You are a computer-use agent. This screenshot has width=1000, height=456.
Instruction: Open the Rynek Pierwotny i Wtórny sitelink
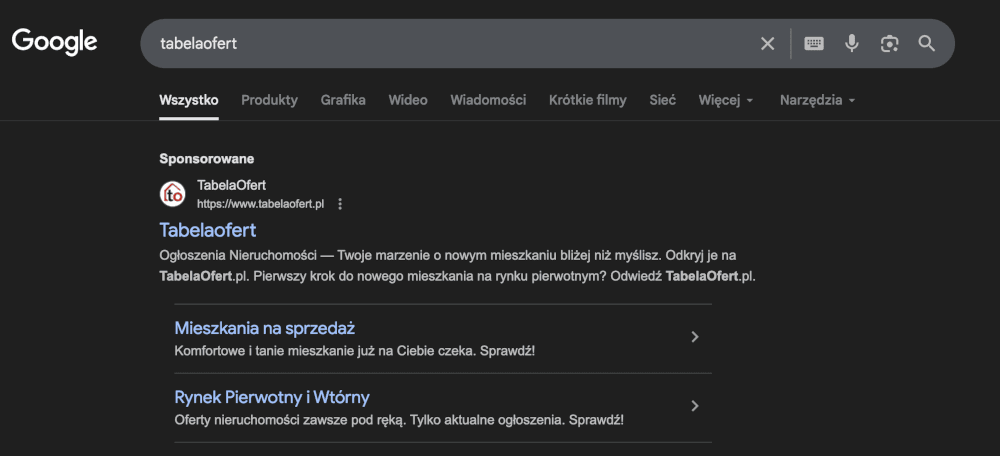(272, 397)
